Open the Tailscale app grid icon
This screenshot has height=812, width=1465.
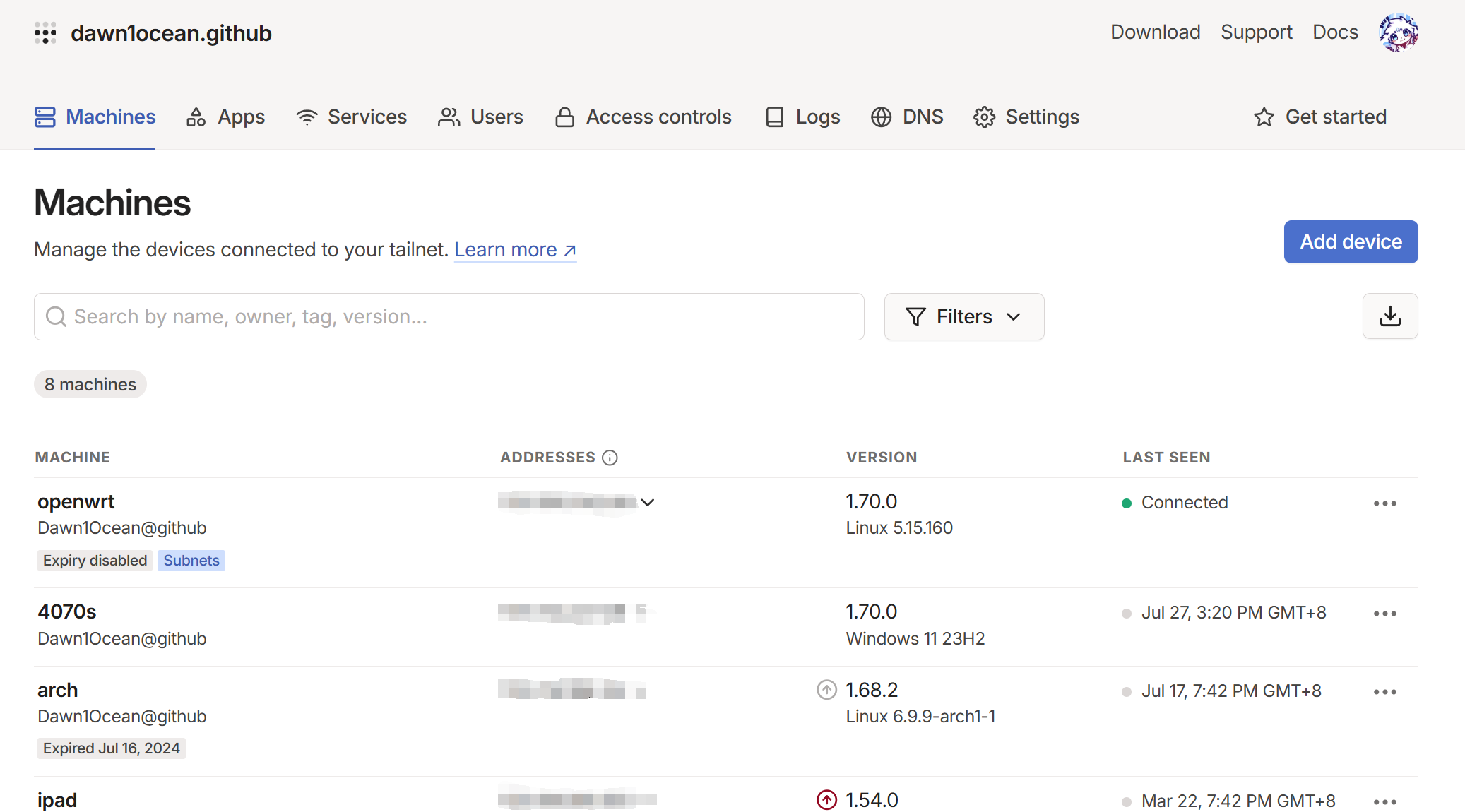[45, 33]
